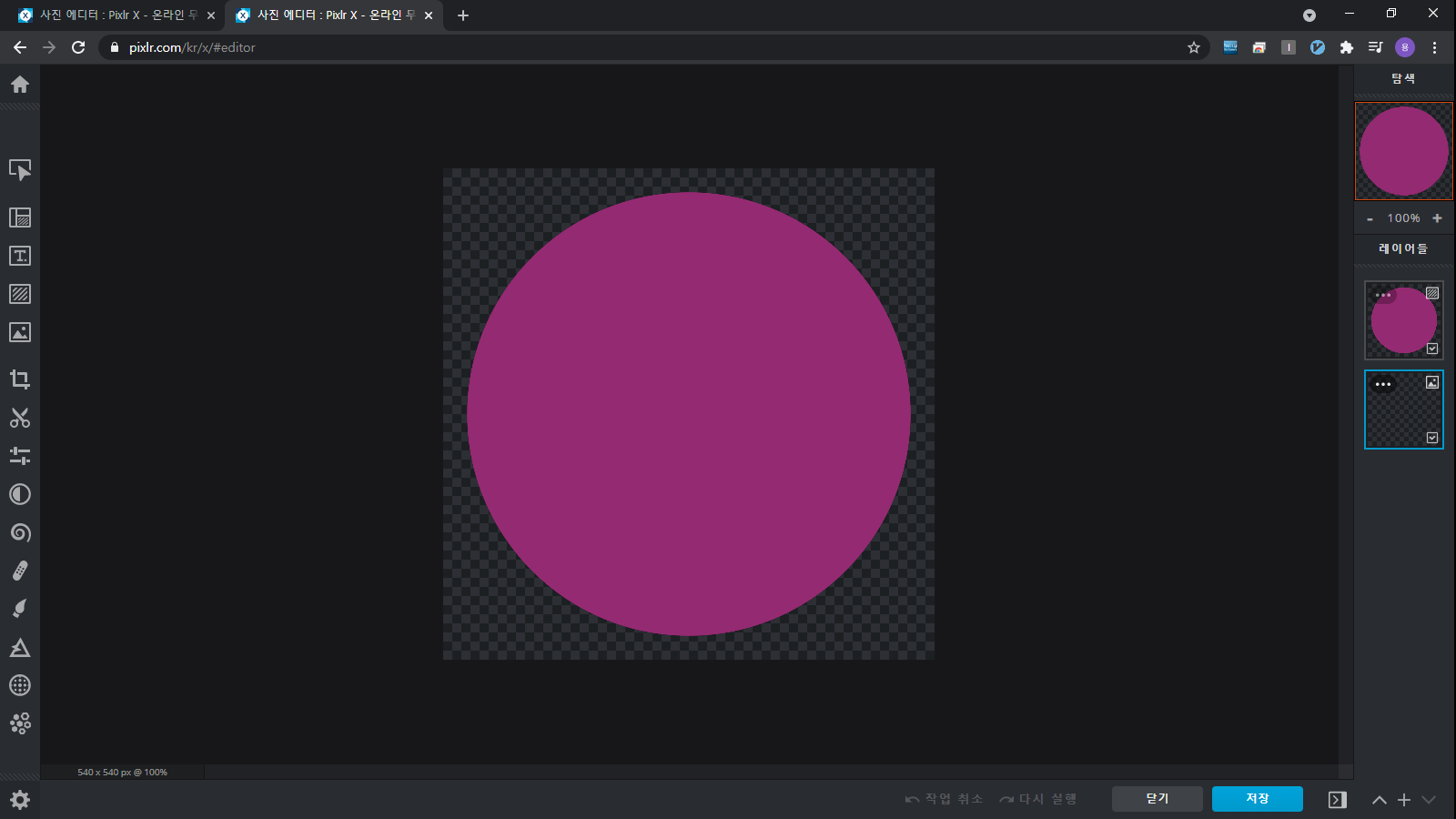Move layer up with chevron

(1380, 800)
